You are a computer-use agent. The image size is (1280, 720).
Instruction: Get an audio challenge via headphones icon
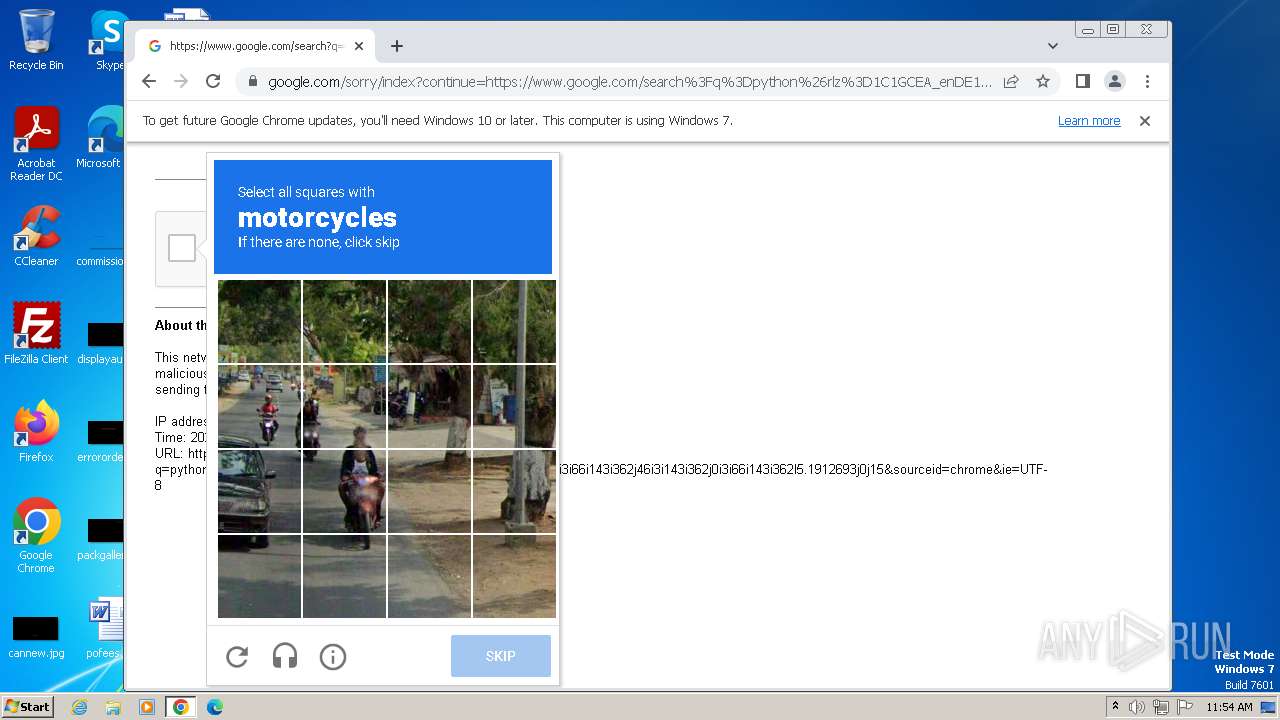(x=285, y=657)
